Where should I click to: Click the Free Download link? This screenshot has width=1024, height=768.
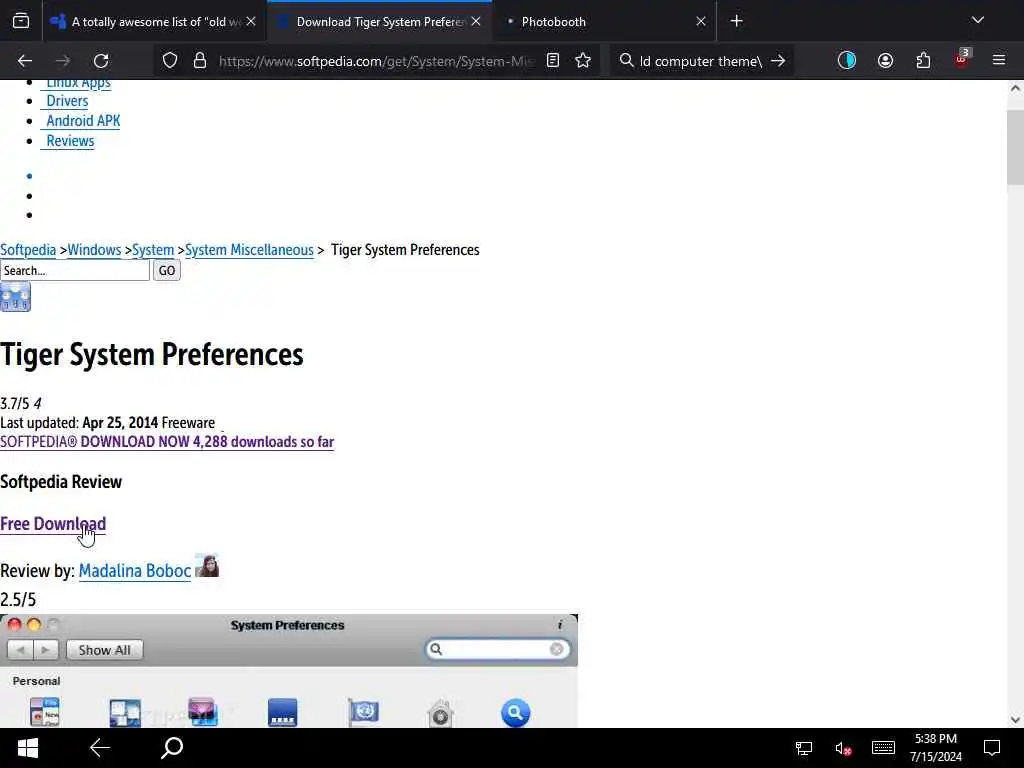(x=53, y=524)
